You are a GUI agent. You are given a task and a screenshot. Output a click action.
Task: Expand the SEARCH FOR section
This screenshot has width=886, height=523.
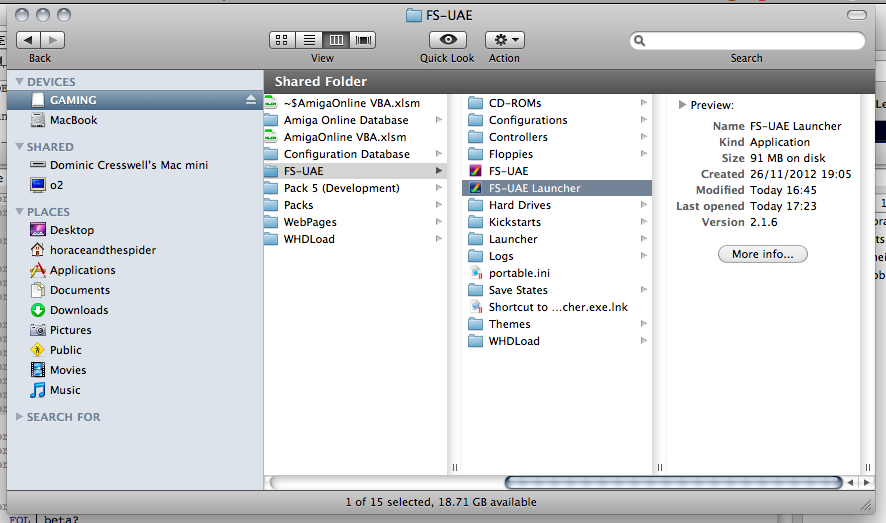tap(19, 417)
